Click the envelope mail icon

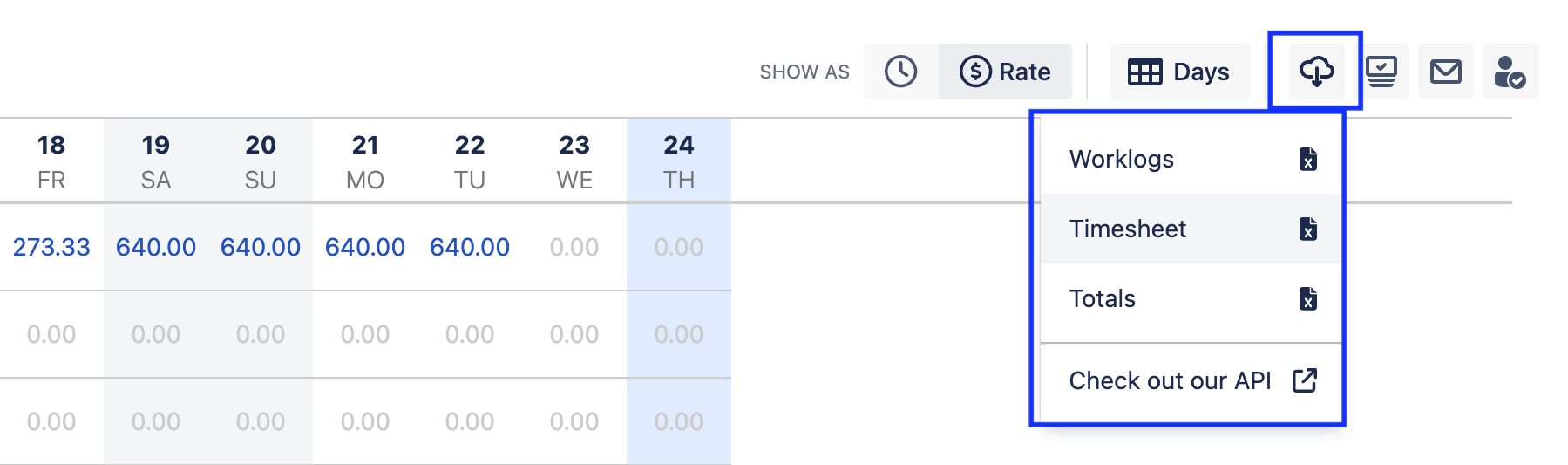point(1446,72)
